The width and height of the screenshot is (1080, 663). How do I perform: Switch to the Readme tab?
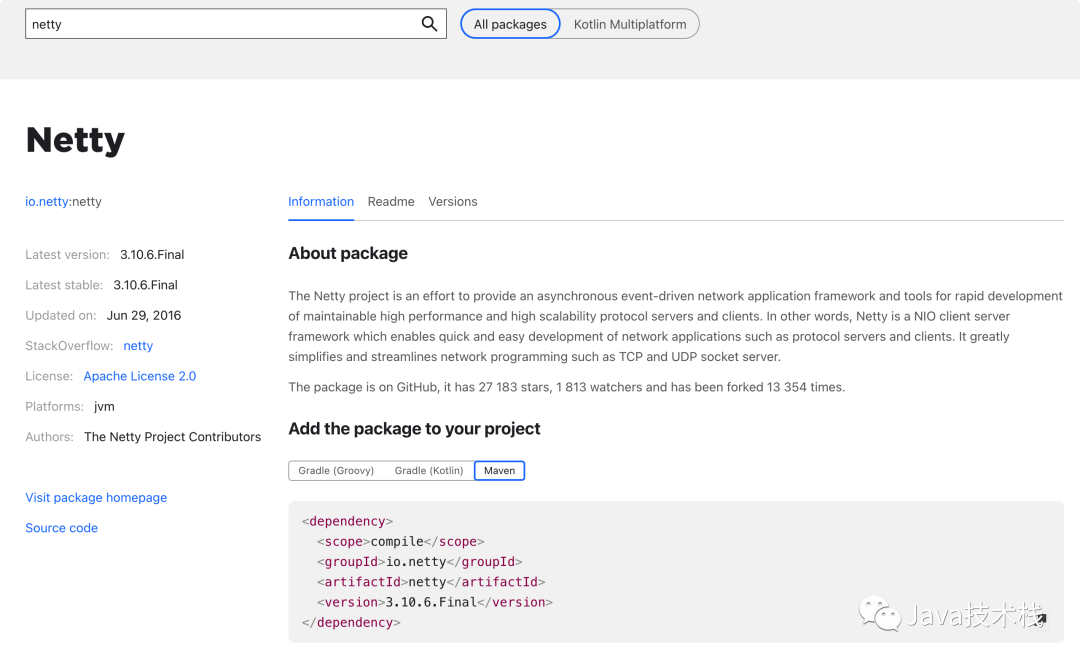click(391, 202)
